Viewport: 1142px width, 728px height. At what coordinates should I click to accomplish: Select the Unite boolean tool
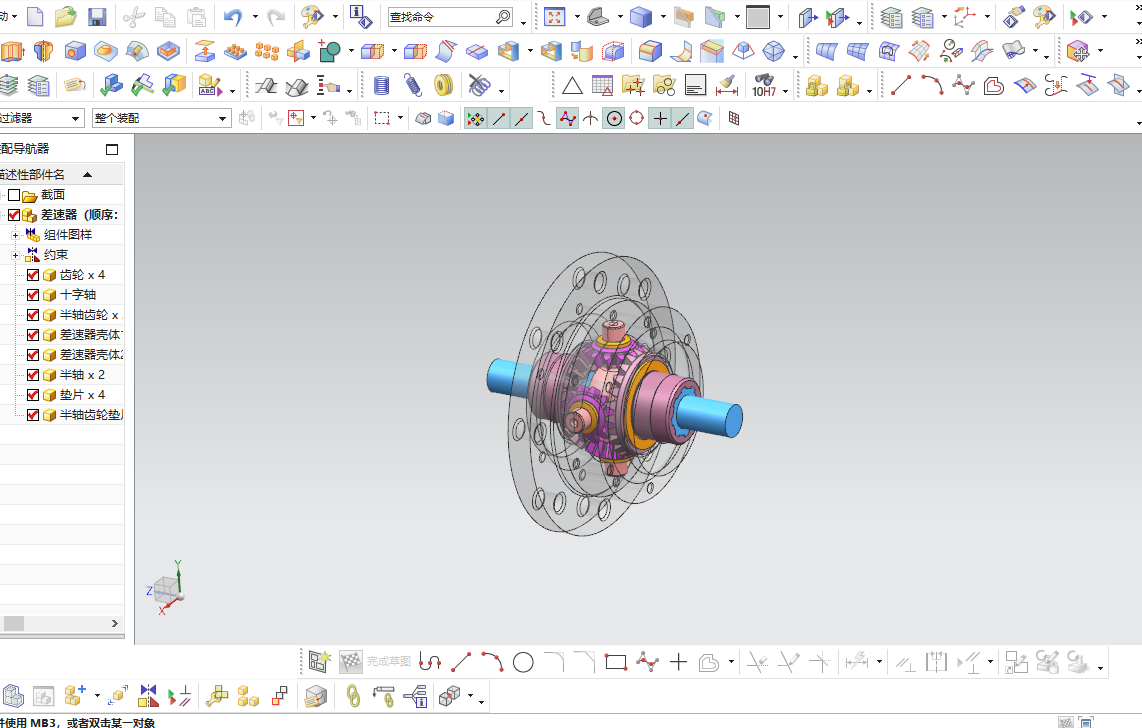point(330,51)
